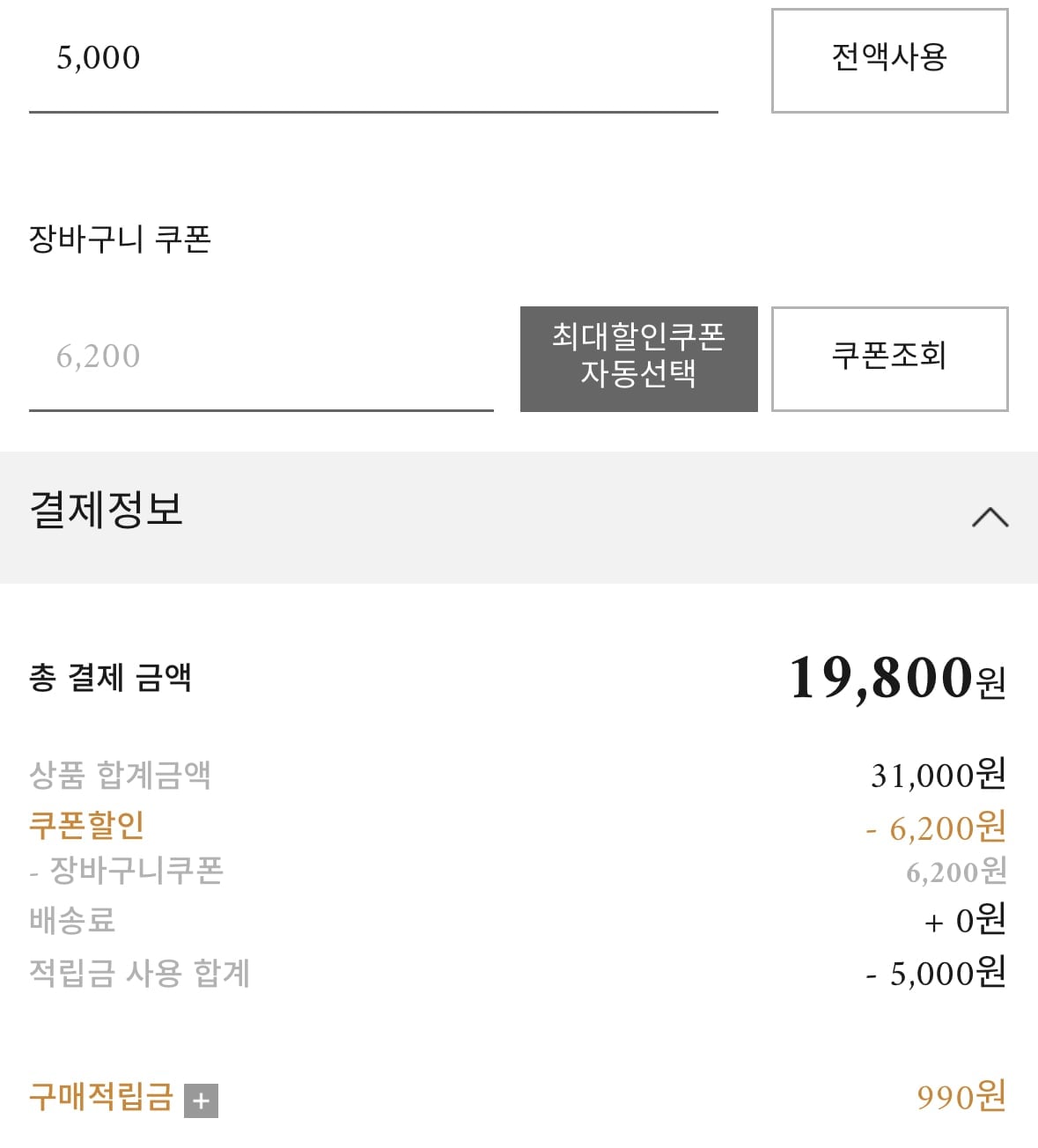Click 최대할인쿠폰 자동선택 button

(638, 358)
